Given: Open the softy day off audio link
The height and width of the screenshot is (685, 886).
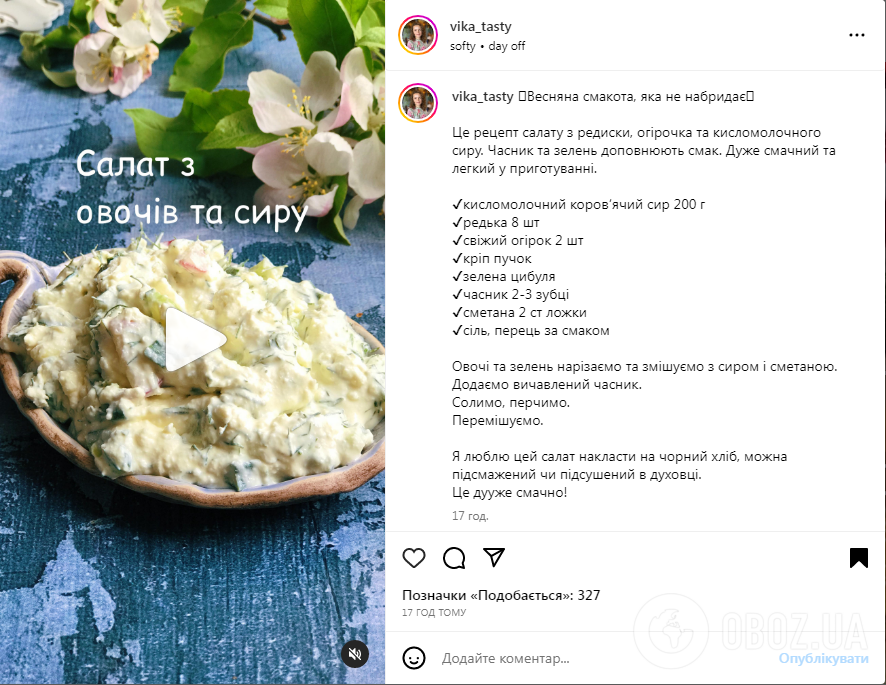Looking at the screenshot, I should tap(487, 46).
